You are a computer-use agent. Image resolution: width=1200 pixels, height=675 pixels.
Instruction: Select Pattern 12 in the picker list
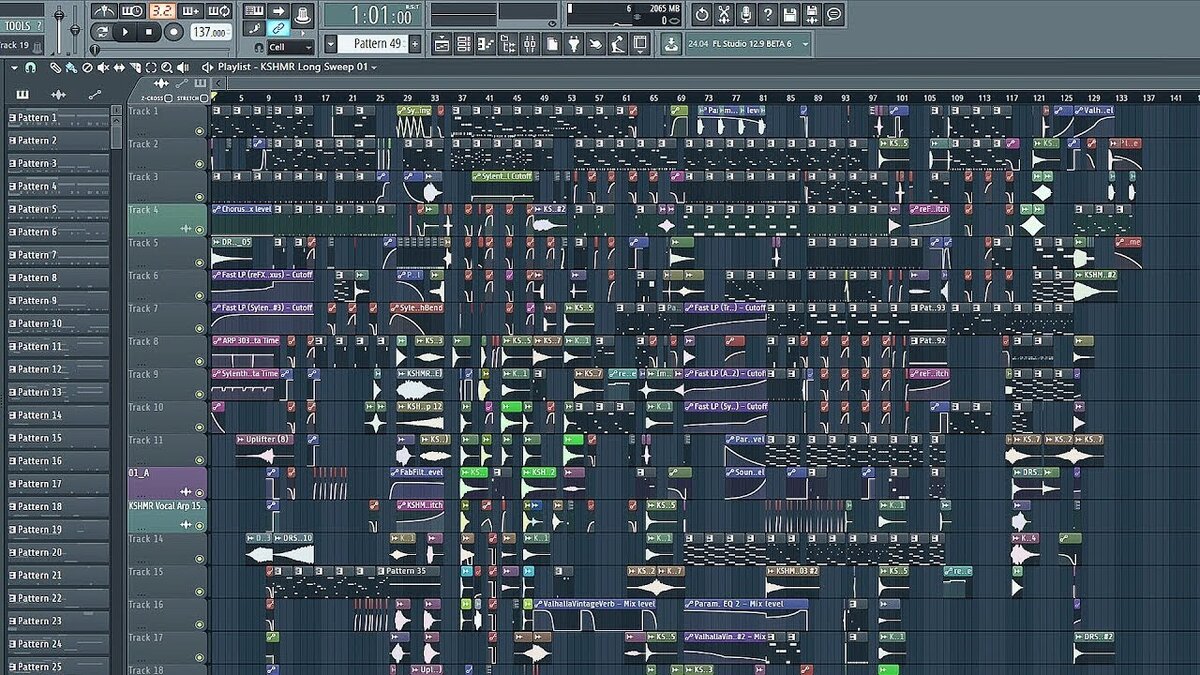[x=58, y=369]
